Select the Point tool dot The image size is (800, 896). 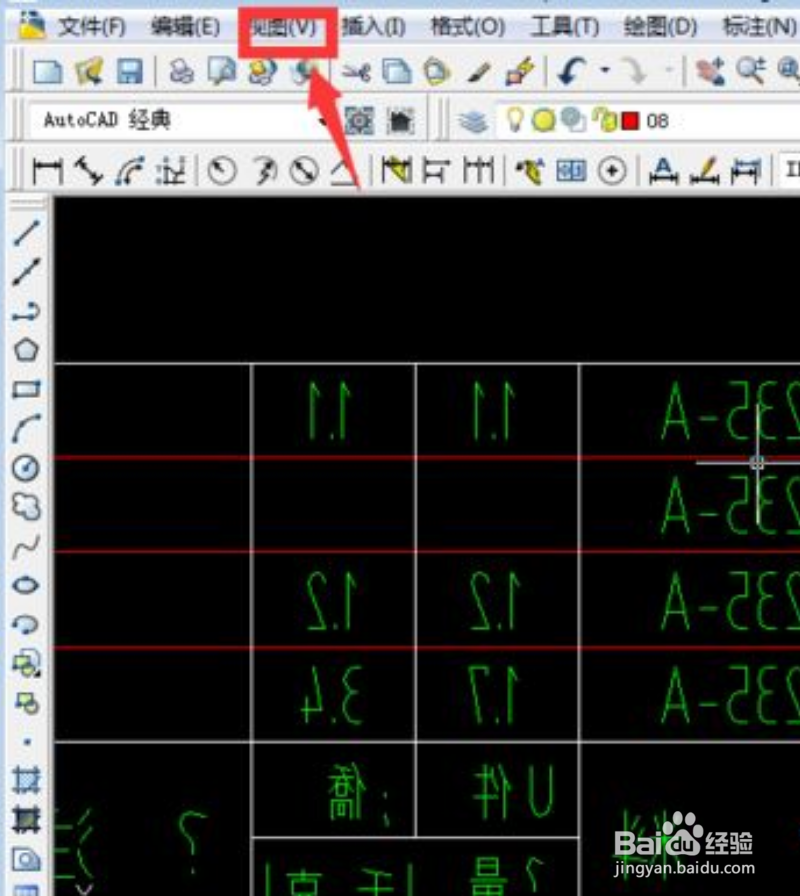point(26,742)
